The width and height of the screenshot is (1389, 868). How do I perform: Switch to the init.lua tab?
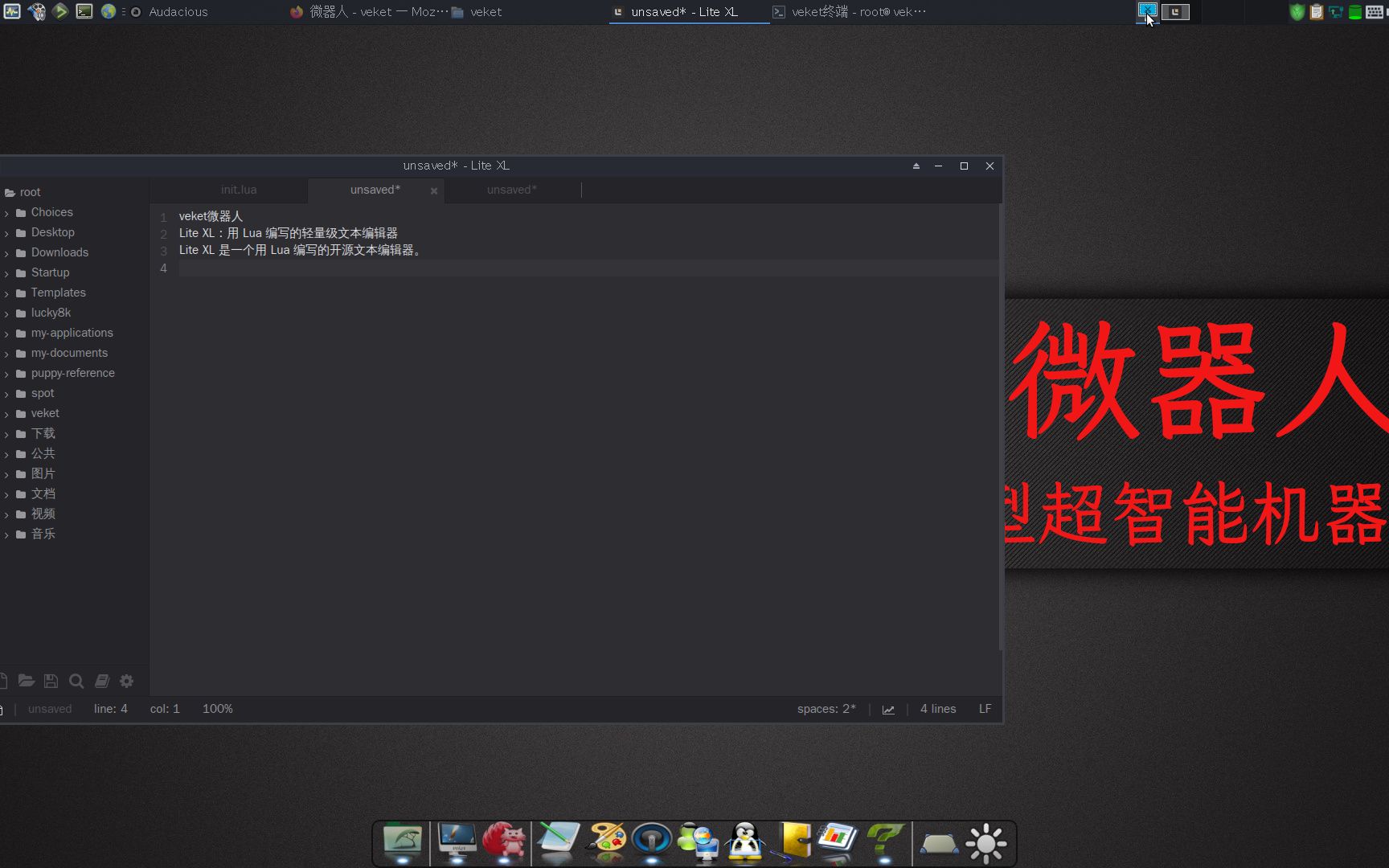pyautogui.click(x=239, y=190)
